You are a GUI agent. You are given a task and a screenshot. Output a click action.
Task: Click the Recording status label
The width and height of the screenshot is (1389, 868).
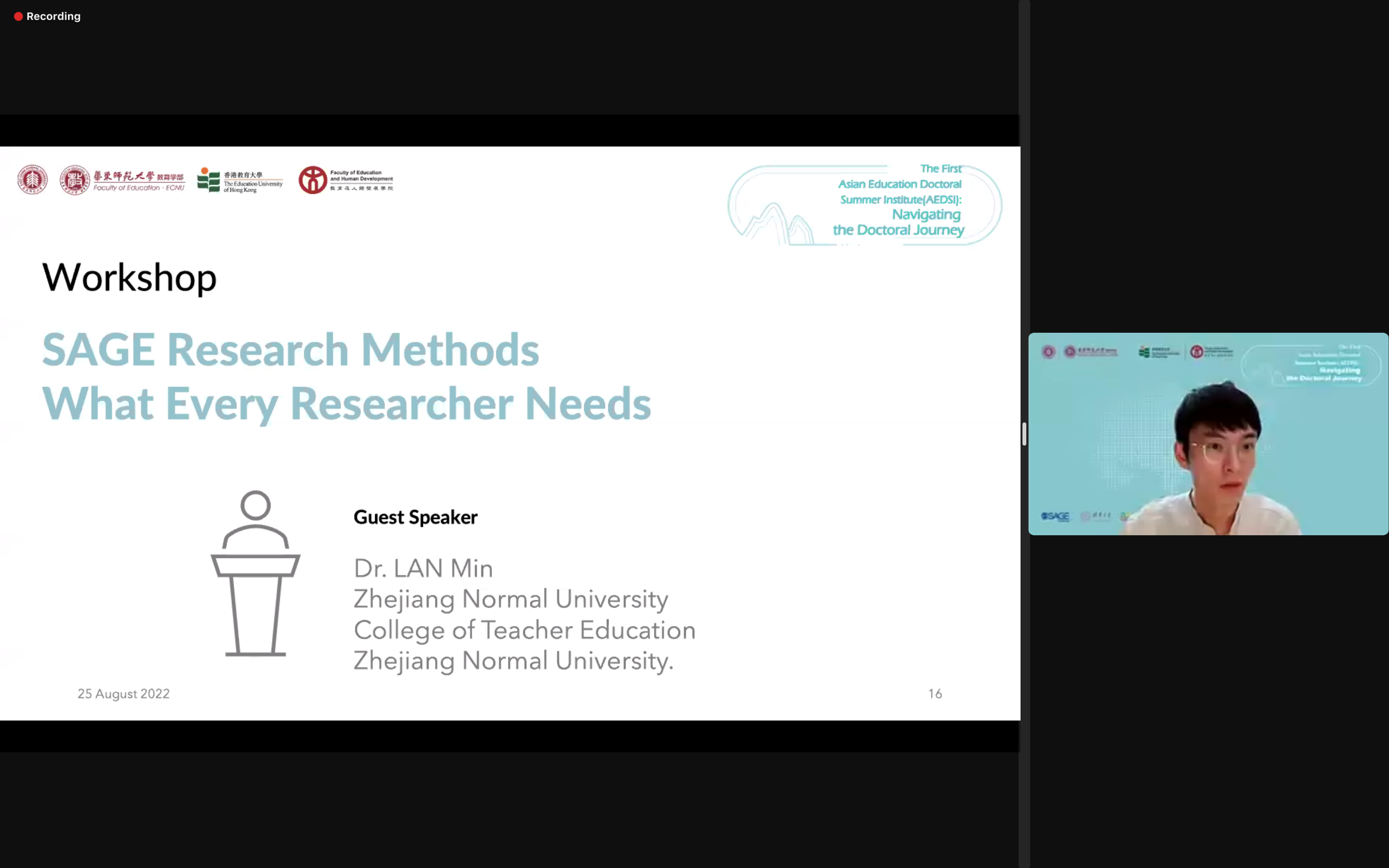pos(54,17)
